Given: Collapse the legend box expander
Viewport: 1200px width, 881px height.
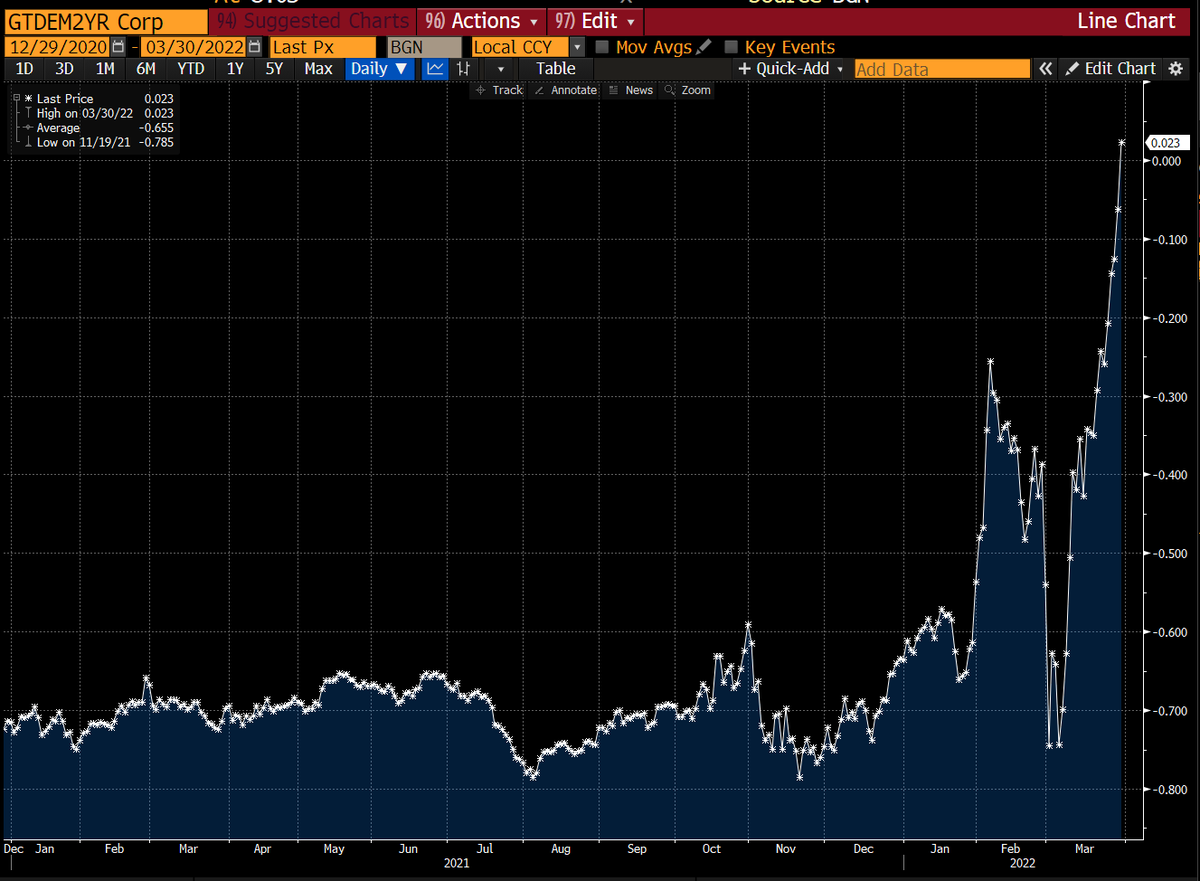Looking at the screenshot, I should coord(17,99).
